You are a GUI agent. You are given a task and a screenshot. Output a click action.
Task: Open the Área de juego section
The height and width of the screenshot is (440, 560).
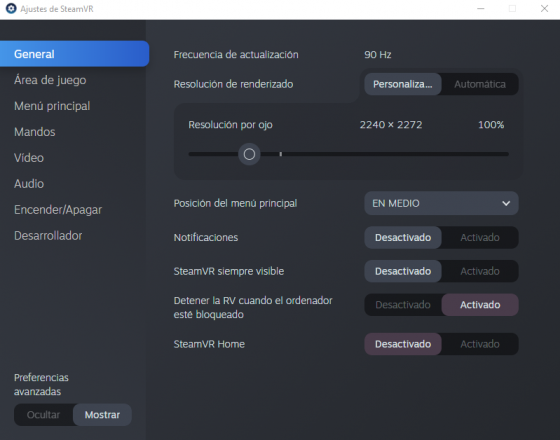click(x=50, y=80)
